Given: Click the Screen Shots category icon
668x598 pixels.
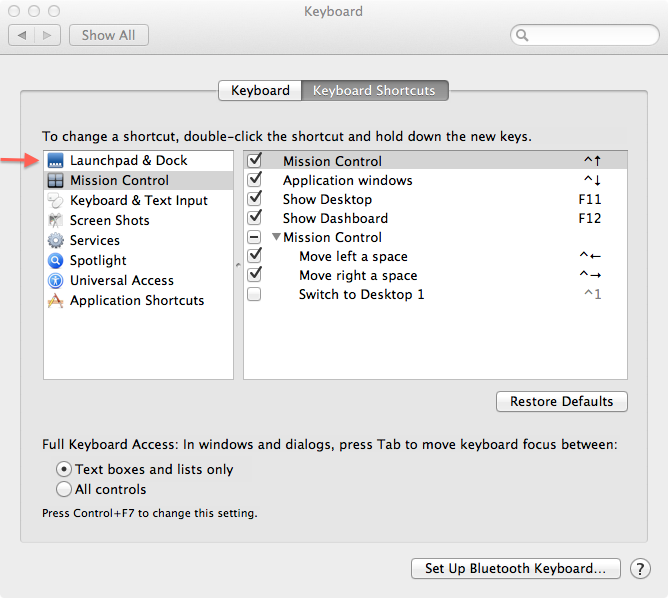Looking at the screenshot, I should pos(55,221).
